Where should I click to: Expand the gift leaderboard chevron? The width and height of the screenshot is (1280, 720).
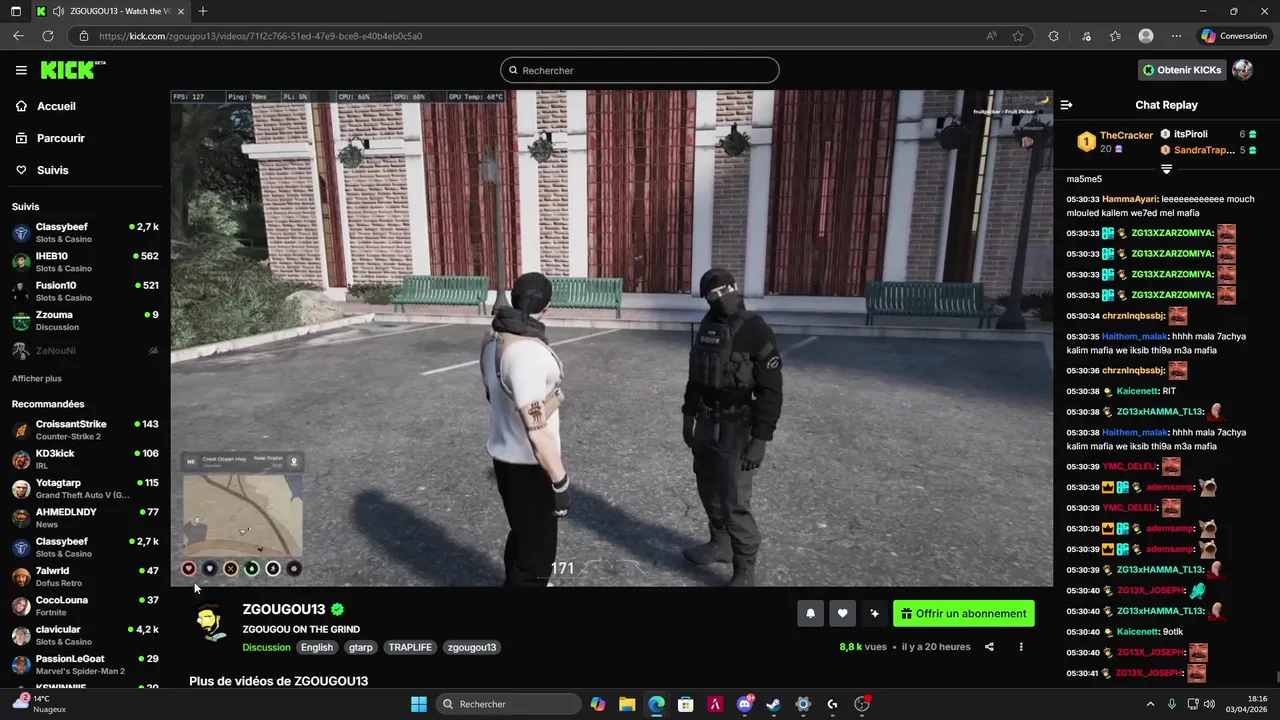pos(1166,169)
